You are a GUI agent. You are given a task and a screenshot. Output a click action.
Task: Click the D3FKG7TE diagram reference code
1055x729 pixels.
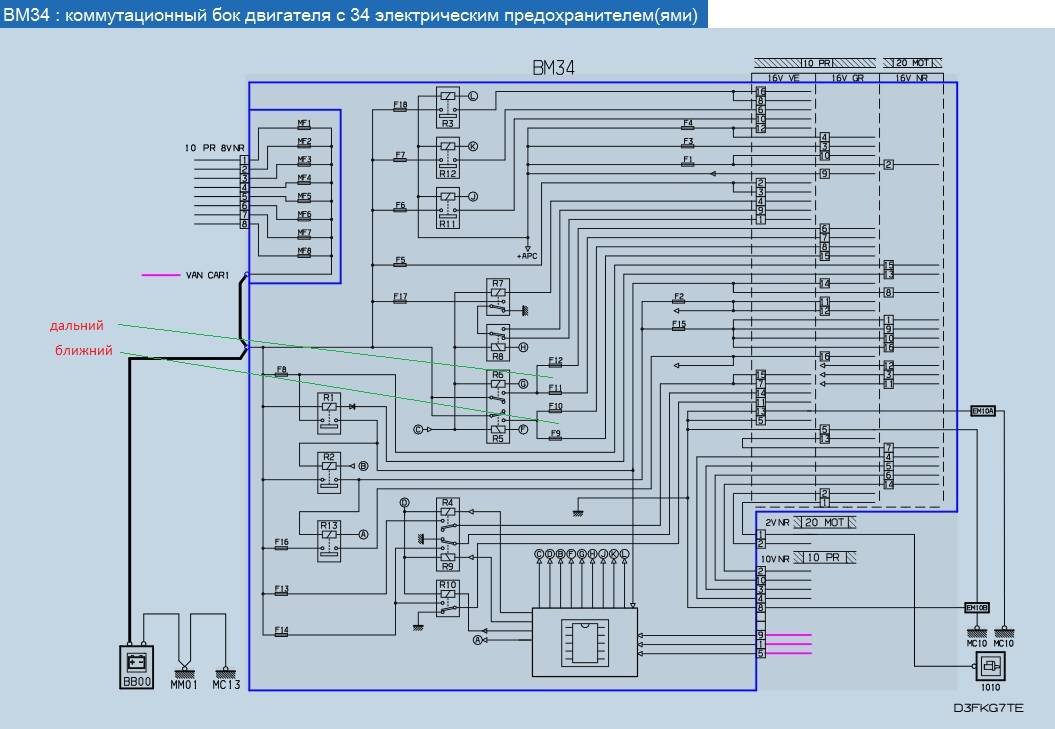988,709
